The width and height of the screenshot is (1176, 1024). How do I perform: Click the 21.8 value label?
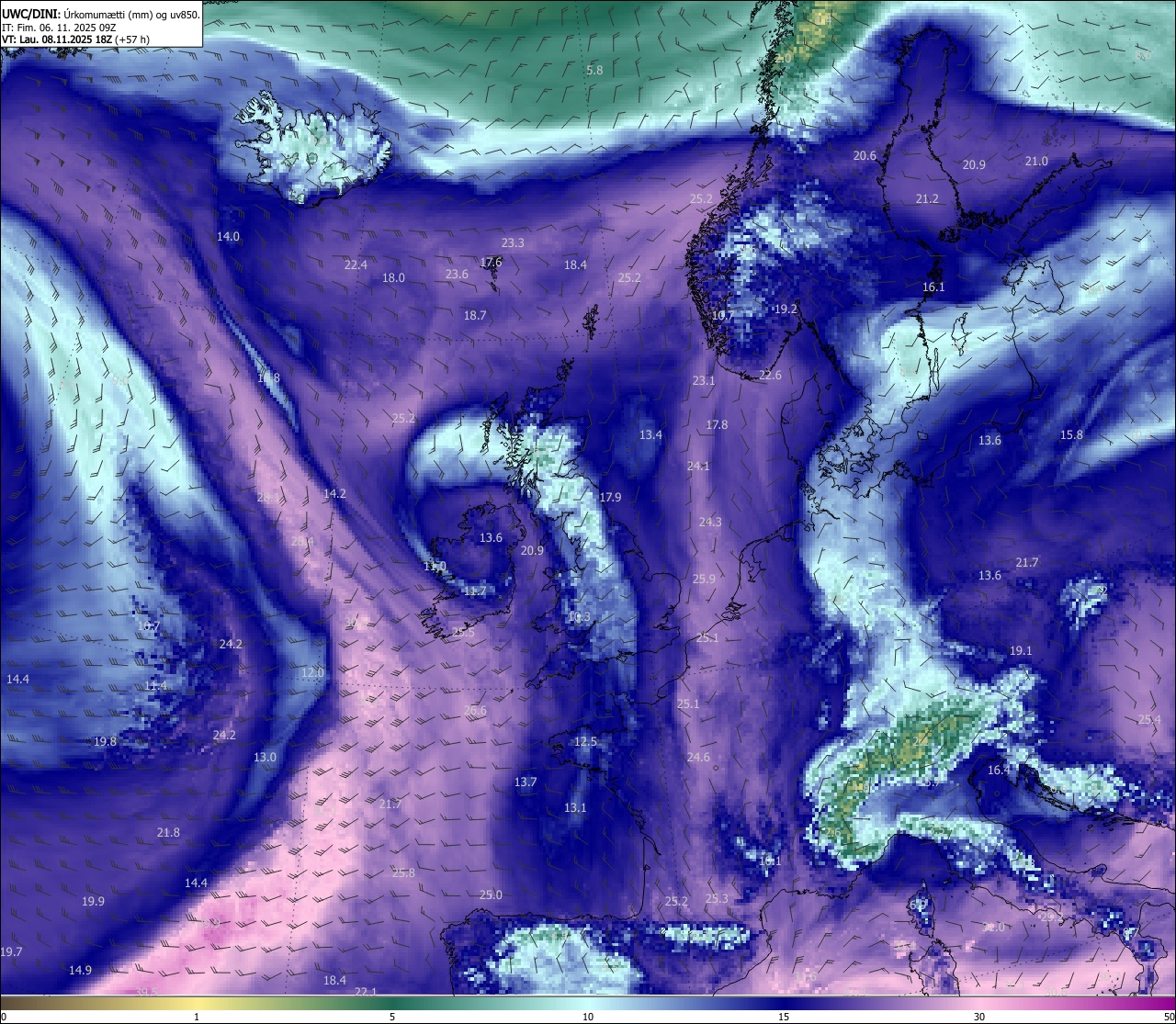168,833
